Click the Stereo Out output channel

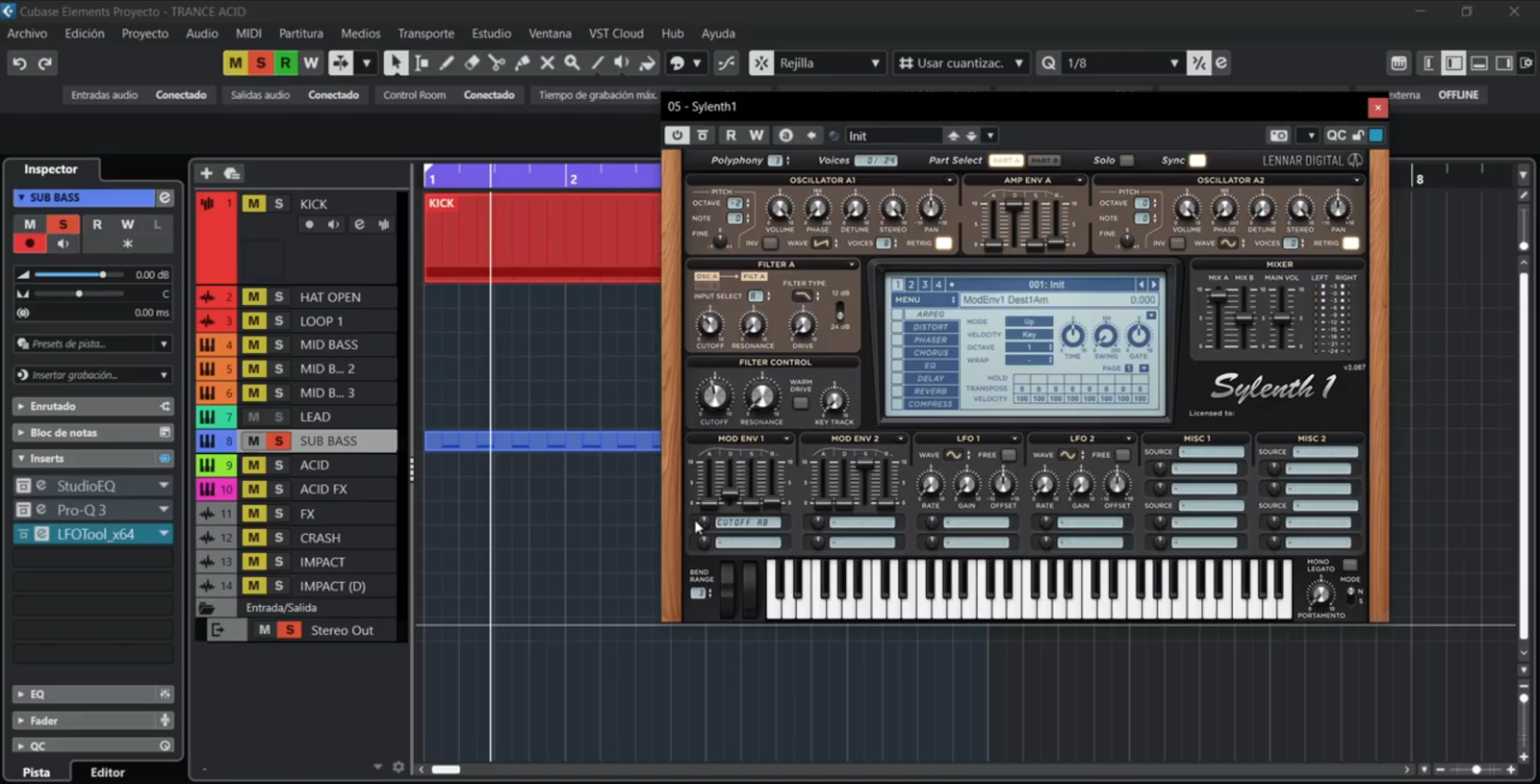(342, 630)
